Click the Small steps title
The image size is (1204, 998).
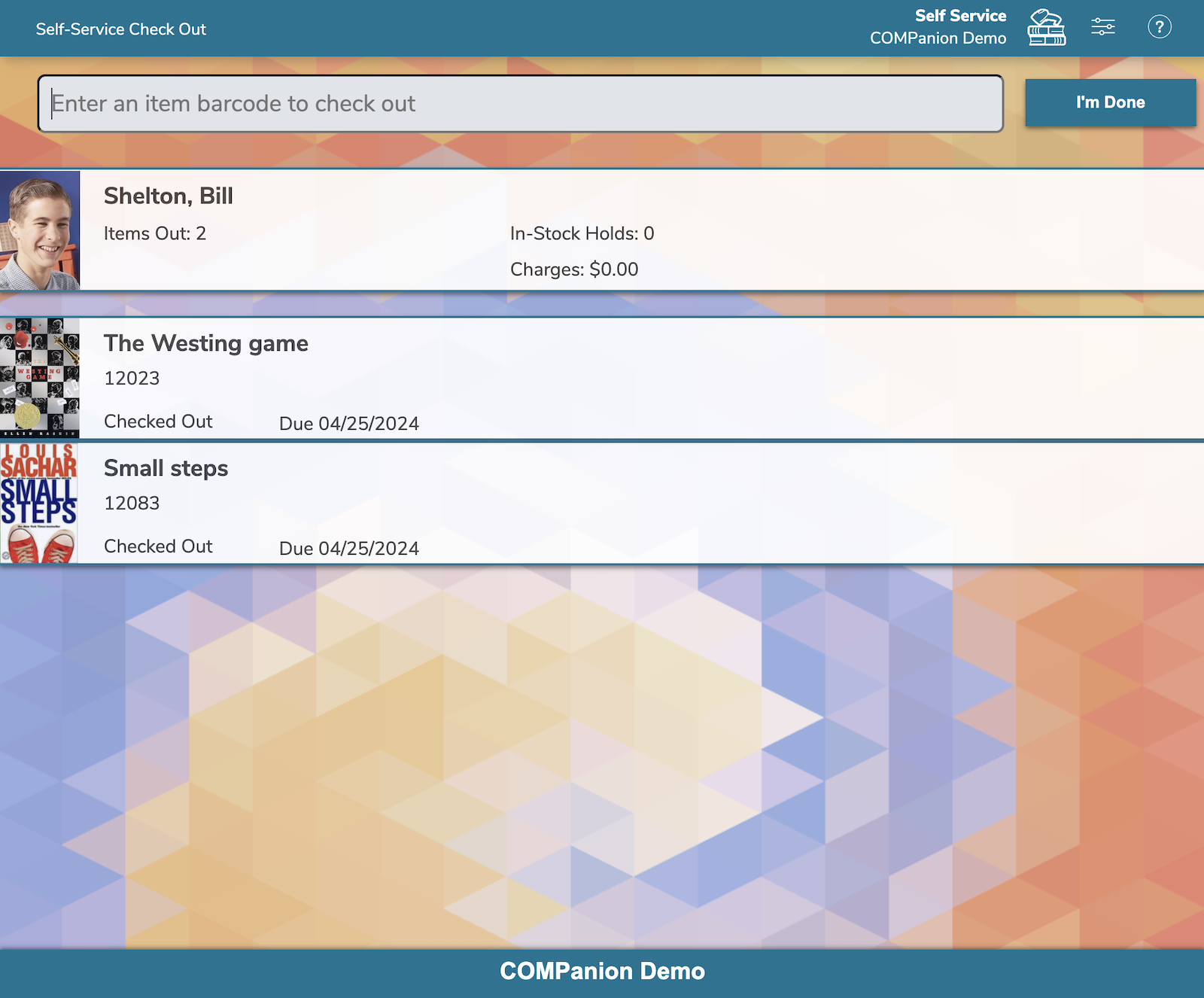(x=166, y=468)
